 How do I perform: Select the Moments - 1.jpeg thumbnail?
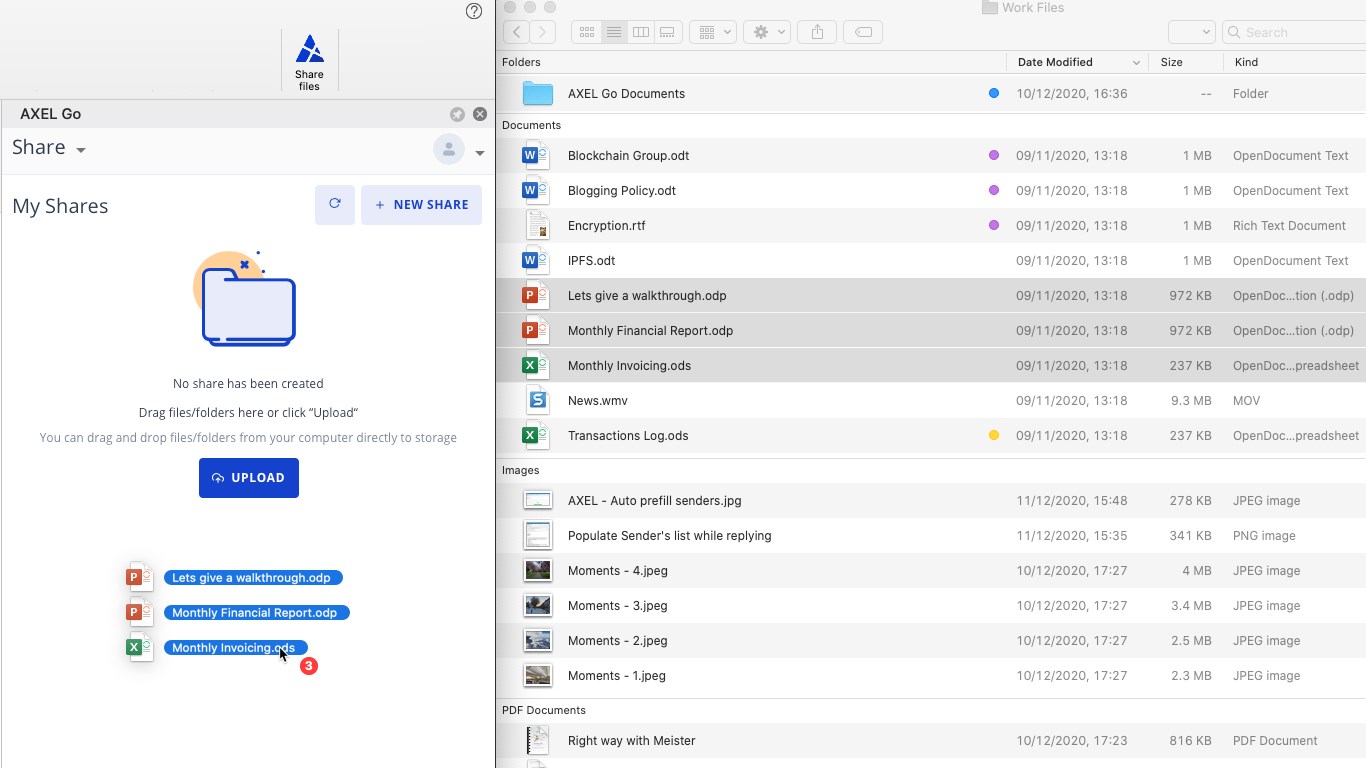coord(537,675)
